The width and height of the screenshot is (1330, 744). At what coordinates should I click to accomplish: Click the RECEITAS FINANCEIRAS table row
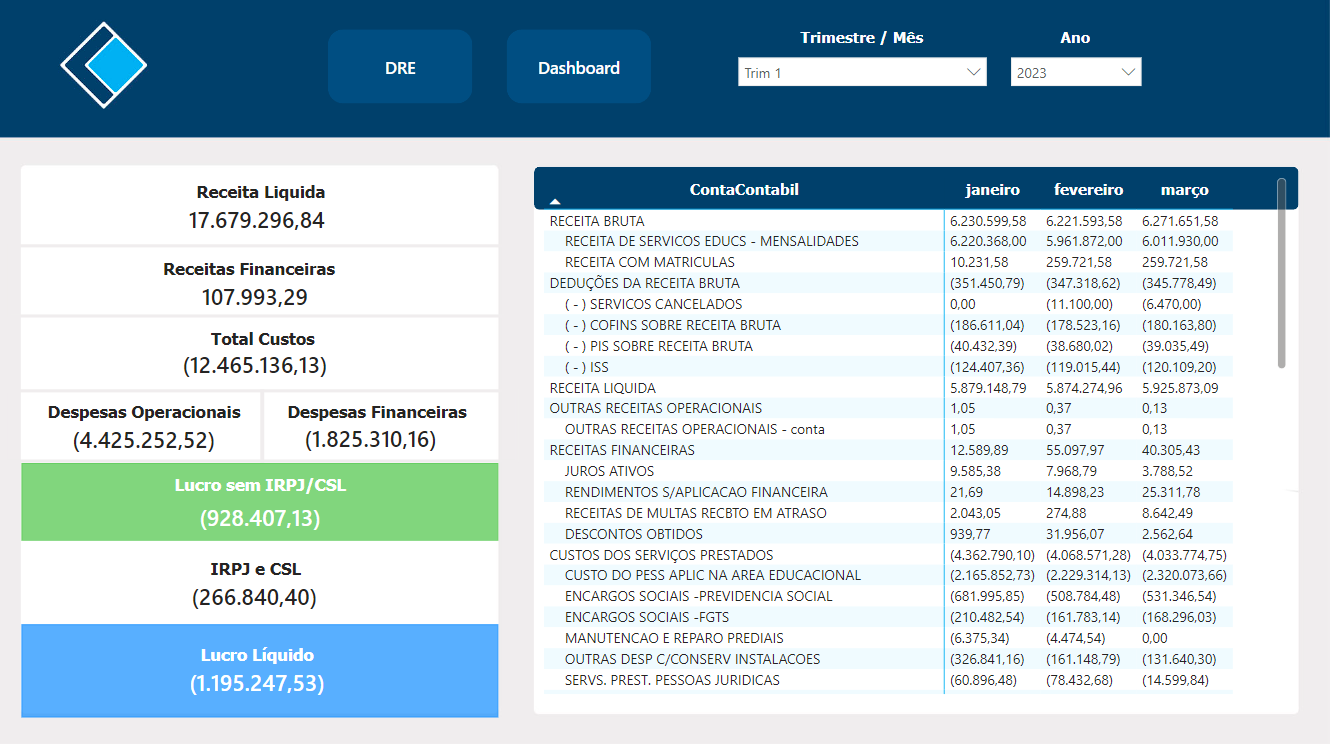click(x=888, y=450)
